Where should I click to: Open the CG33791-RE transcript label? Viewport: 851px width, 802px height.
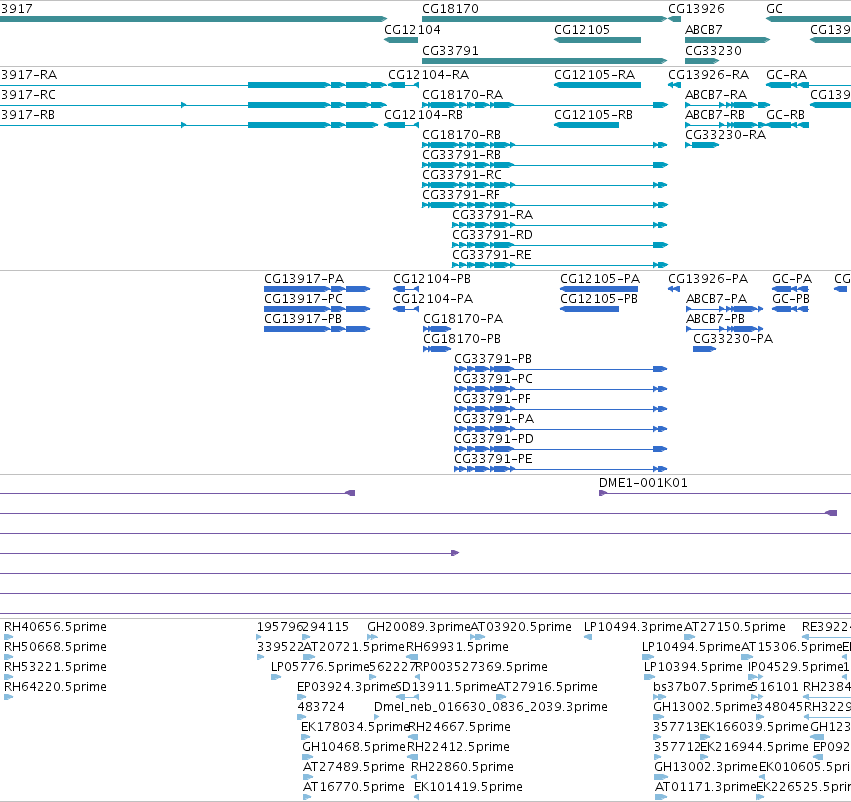point(491,255)
